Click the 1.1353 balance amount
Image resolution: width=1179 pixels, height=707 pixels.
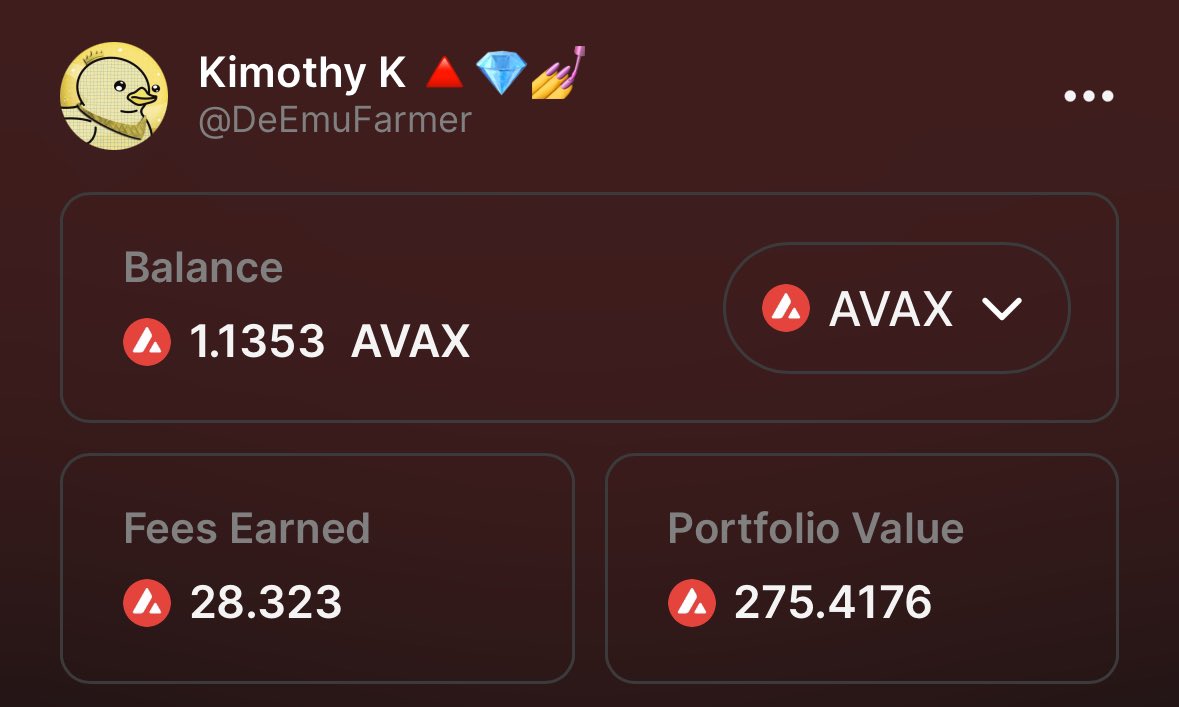pyautogui.click(x=257, y=343)
